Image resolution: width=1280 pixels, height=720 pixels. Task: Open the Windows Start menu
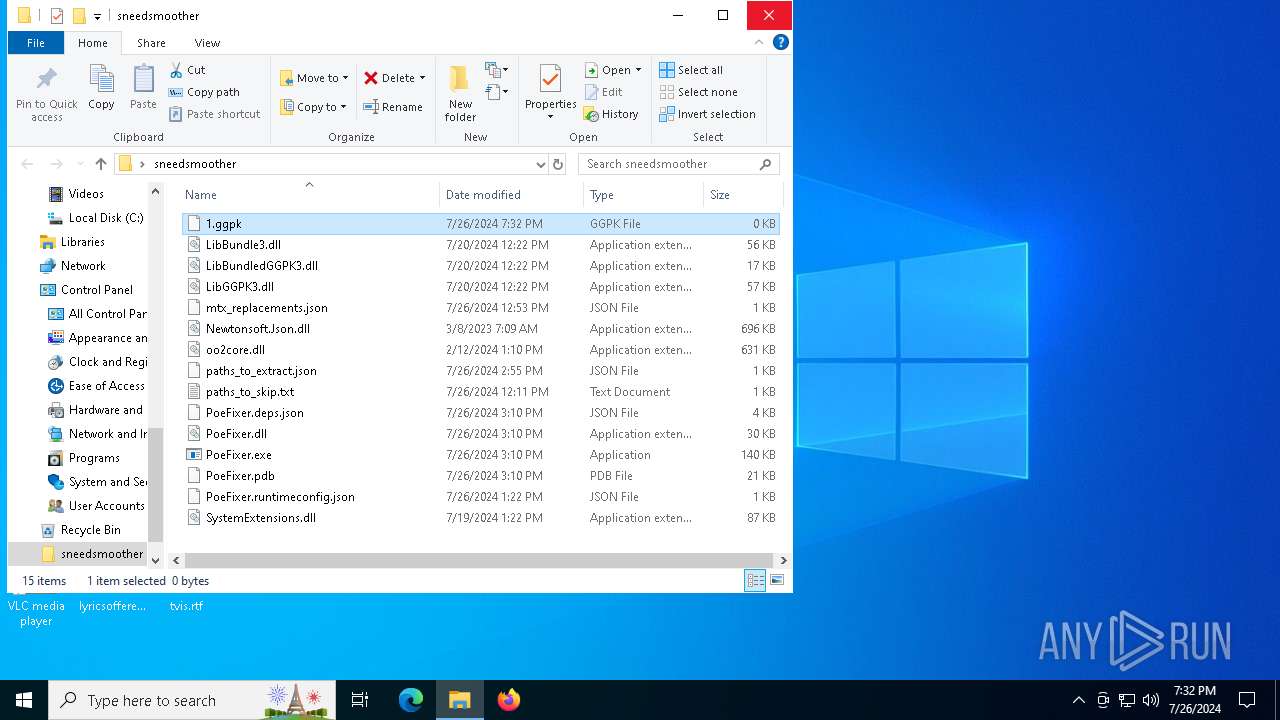pyautogui.click(x=24, y=700)
